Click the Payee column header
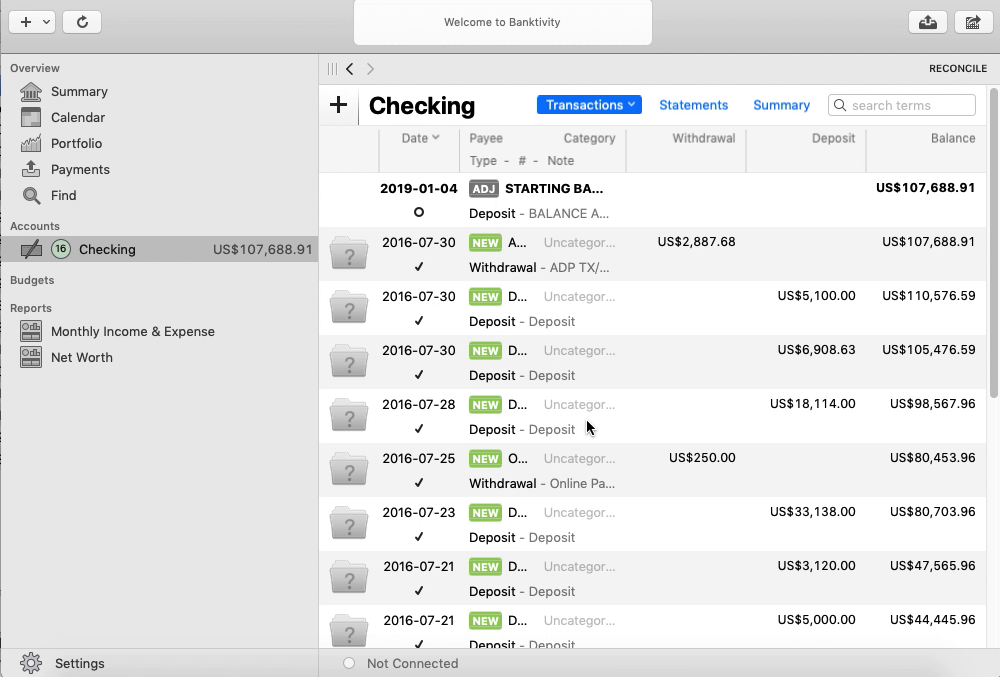 (x=486, y=138)
